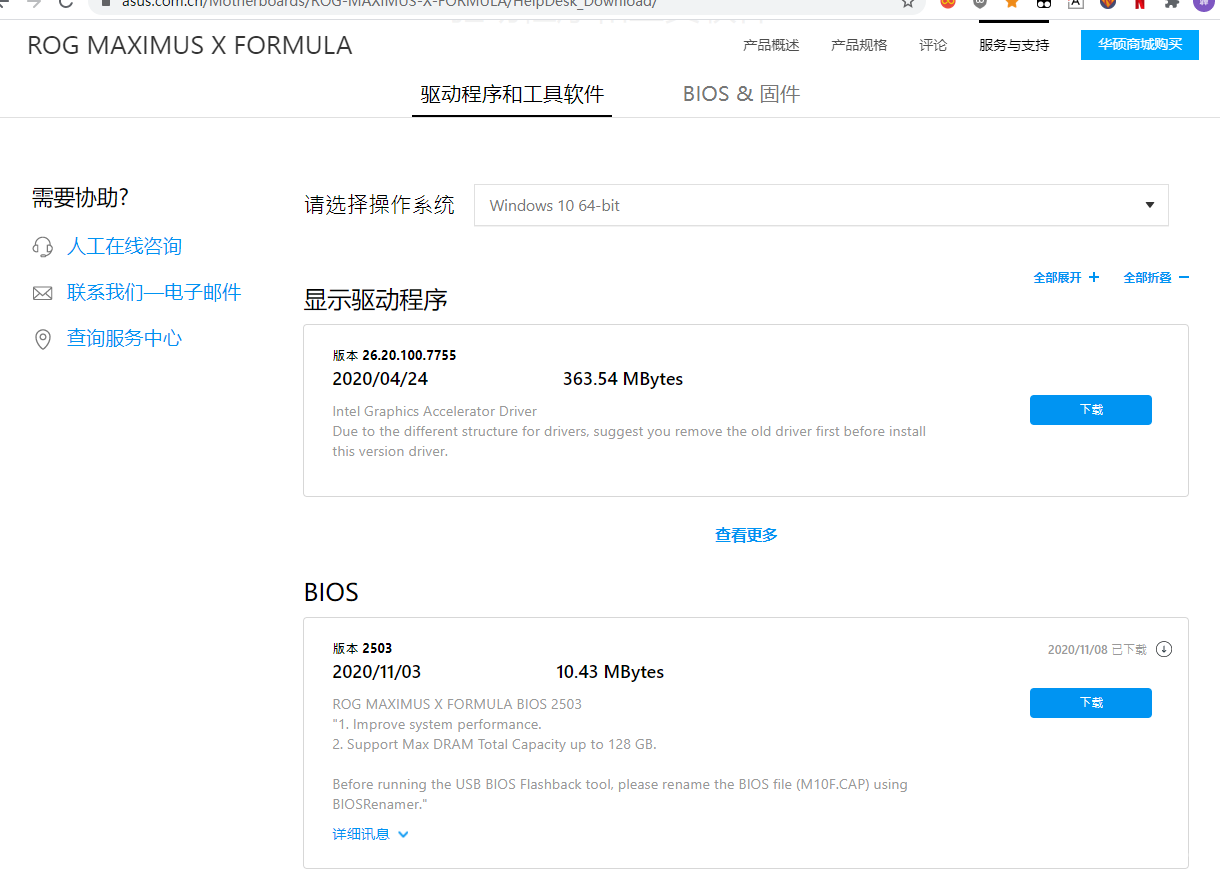The height and width of the screenshot is (869, 1220).
Task: Open the 产品概述 menu item
Action: click(x=771, y=45)
